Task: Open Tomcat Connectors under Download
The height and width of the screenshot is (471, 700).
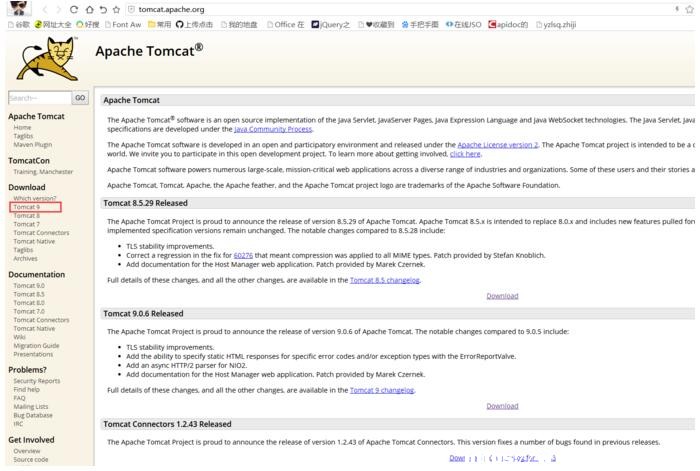Action: pos(41,233)
